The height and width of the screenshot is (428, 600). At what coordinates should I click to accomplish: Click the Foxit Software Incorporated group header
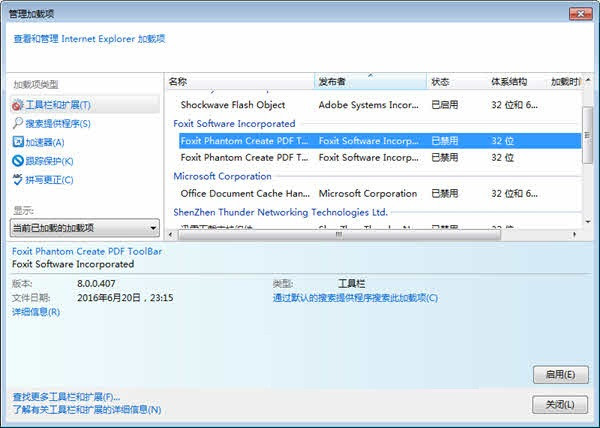point(234,124)
